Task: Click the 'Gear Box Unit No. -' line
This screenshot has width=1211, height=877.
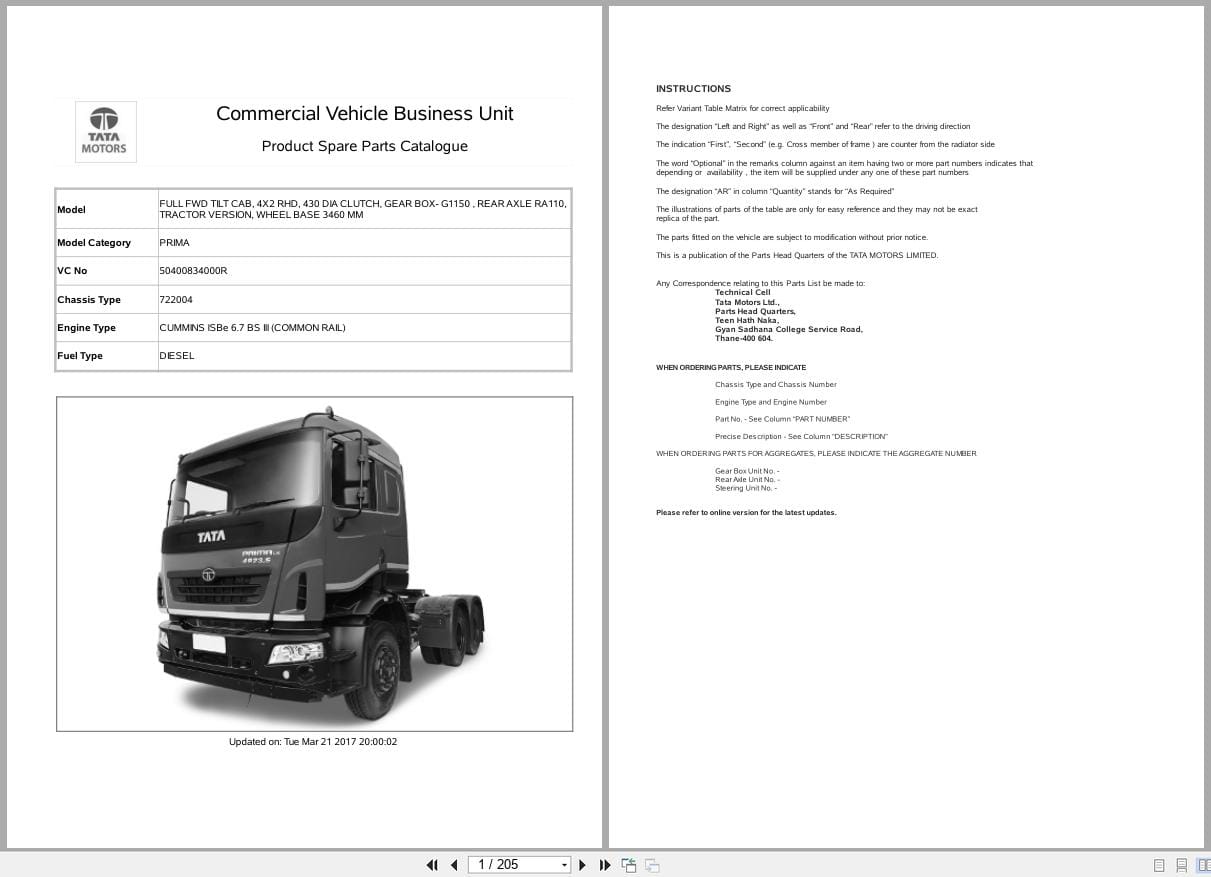Action: click(x=747, y=471)
